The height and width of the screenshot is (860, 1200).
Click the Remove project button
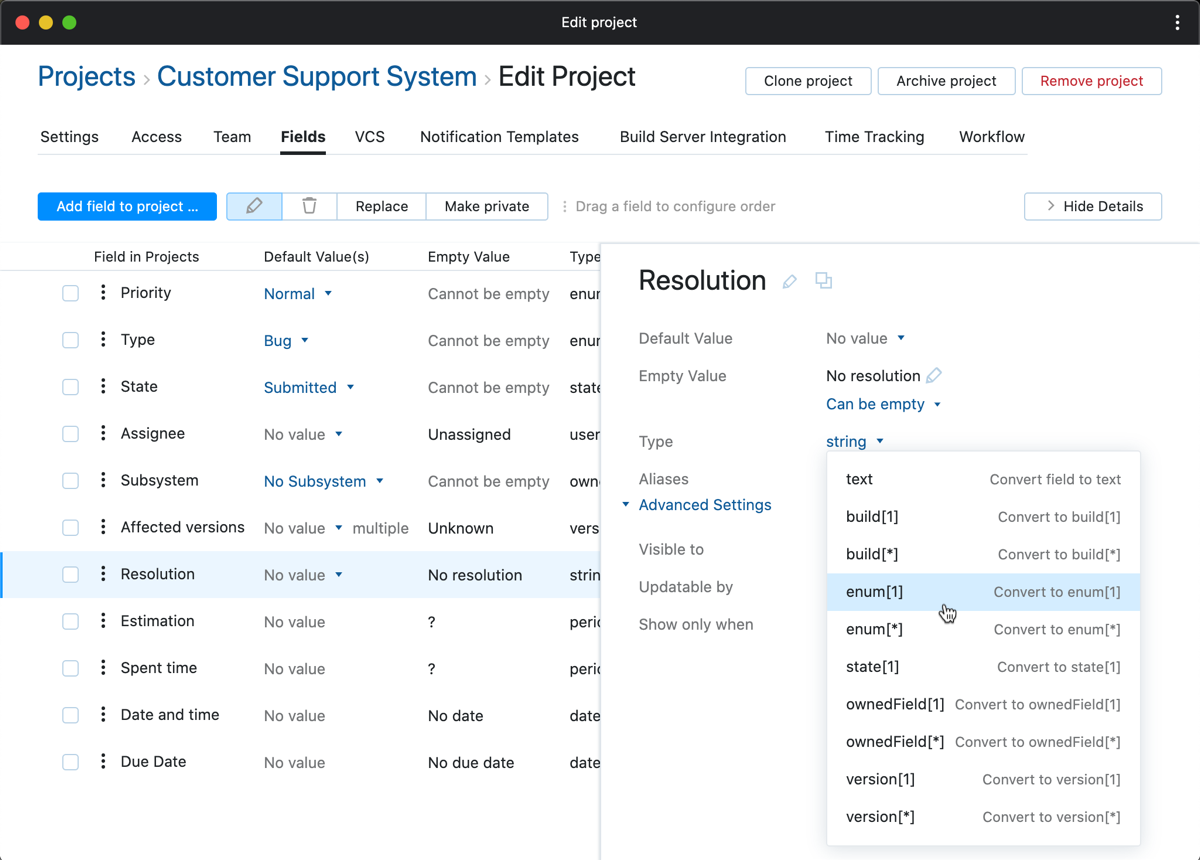[1091, 81]
